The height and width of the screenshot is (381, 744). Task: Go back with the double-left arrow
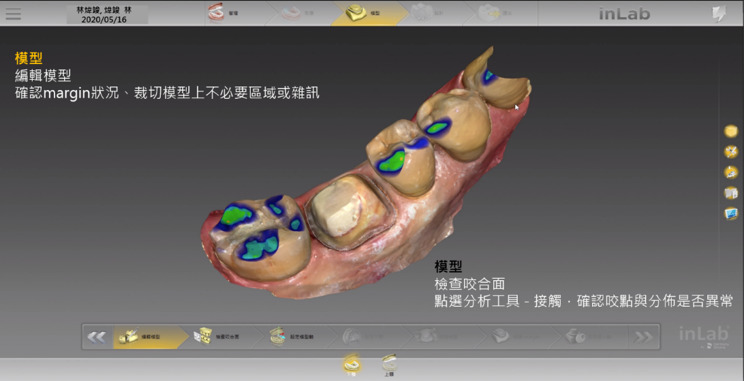point(97,337)
